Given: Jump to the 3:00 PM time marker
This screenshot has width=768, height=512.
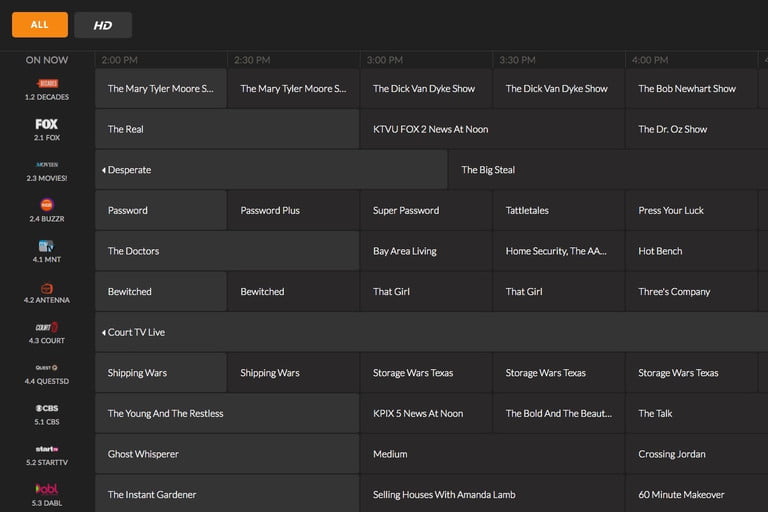Looking at the screenshot, I should point(385,60).
